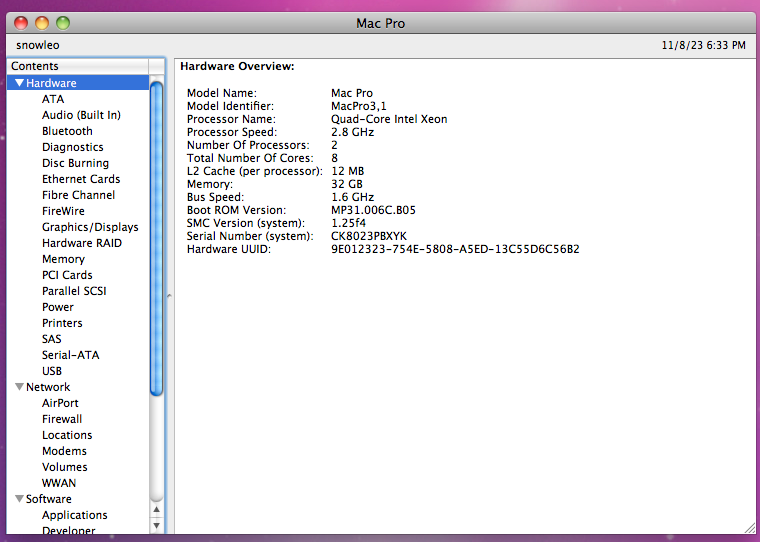Click the yellow minimize window button
Viewport: 760px width, 542px height.
(42, 23)
